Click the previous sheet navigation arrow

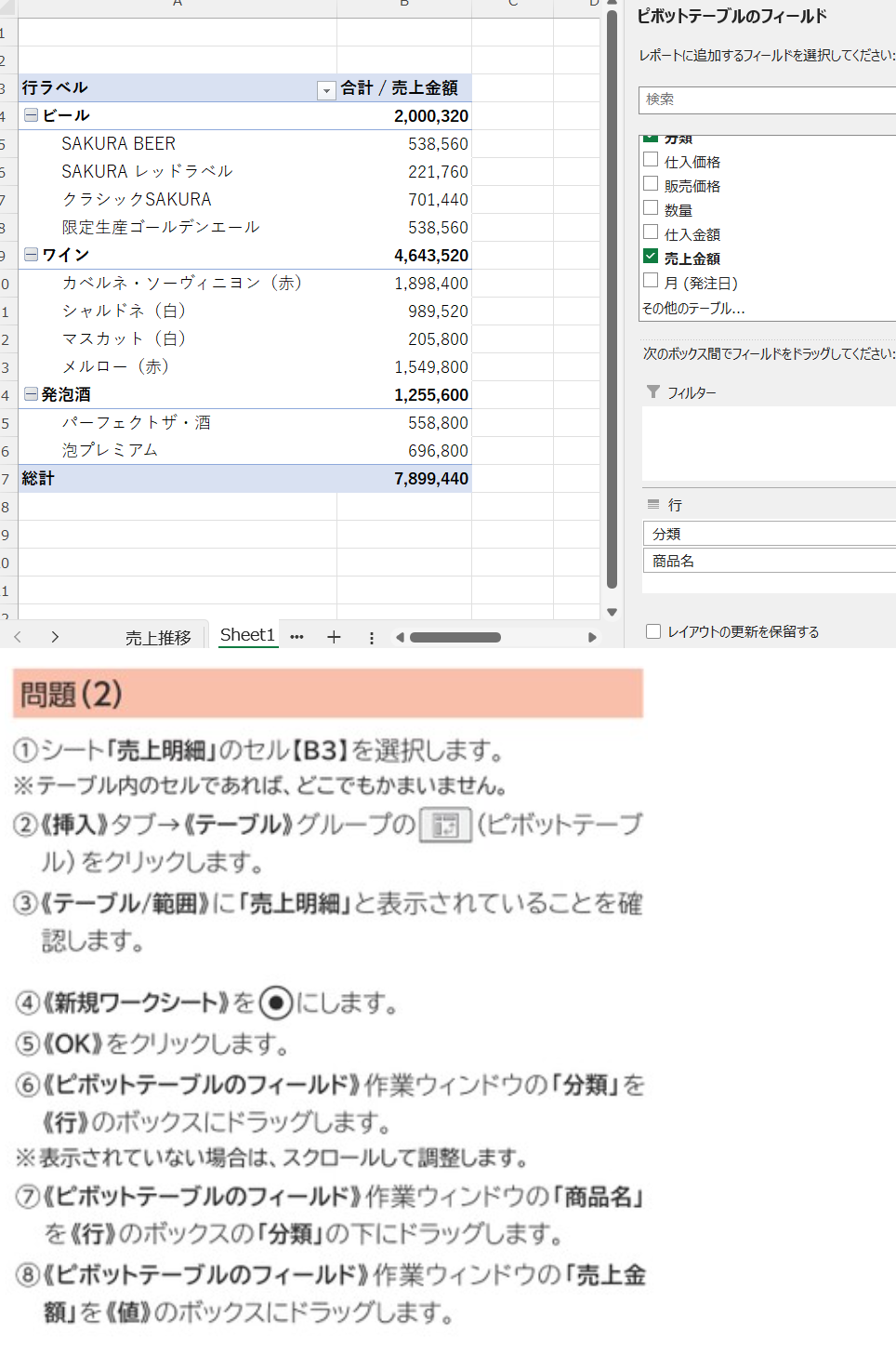point(18,637)
